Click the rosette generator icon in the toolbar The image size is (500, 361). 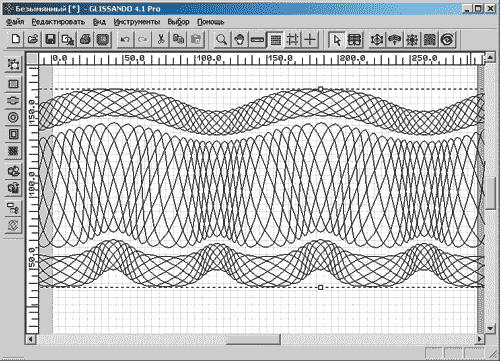coord(377,40)
